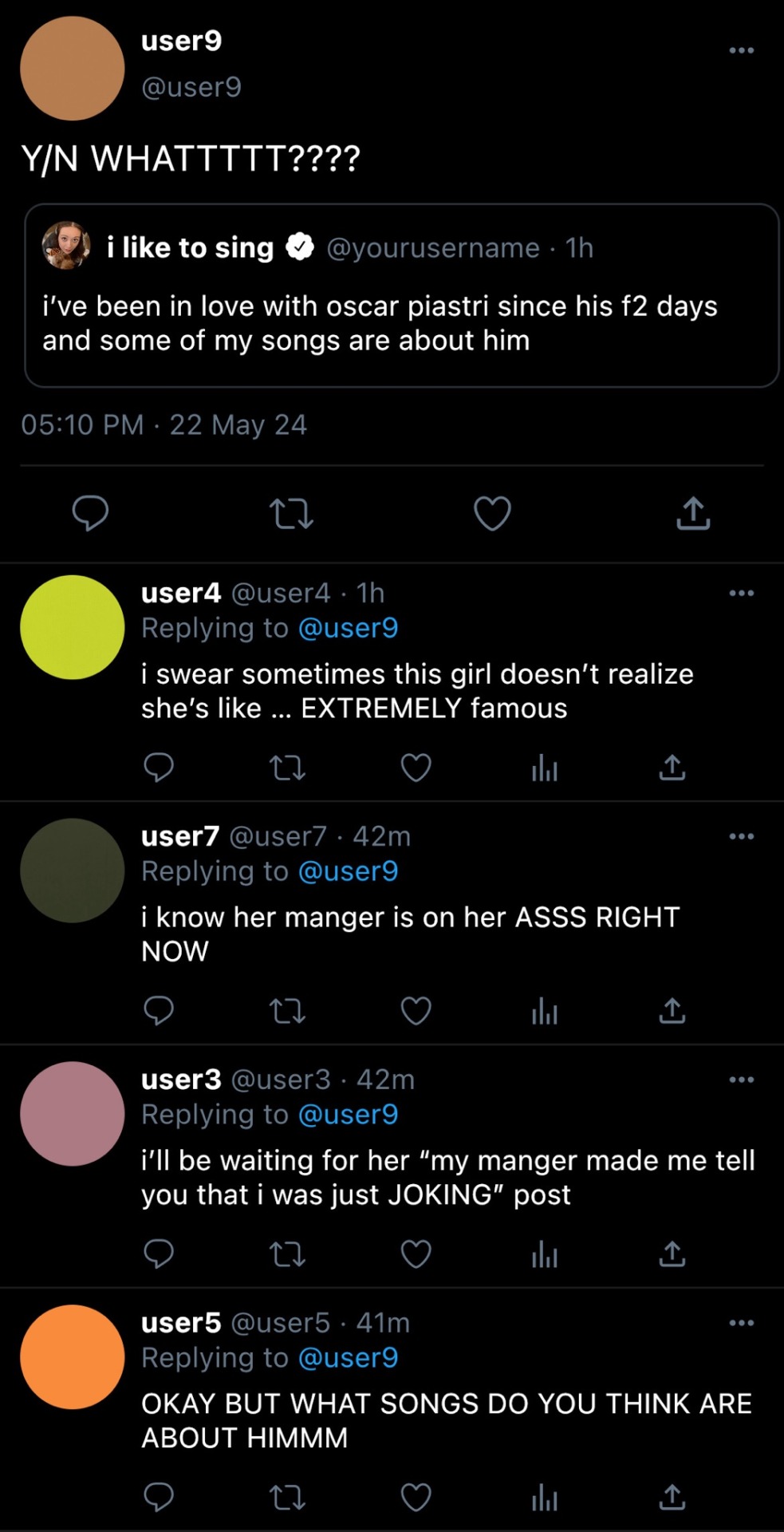Screen dimensions: 784x1532
Task: Share user9's main tweet
Action: pyautogui.click(x=693, y=513)
